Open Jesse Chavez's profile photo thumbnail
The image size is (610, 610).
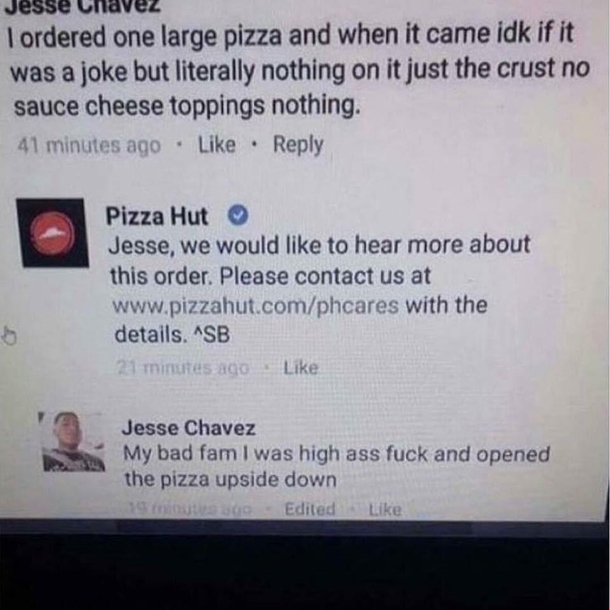73,442
